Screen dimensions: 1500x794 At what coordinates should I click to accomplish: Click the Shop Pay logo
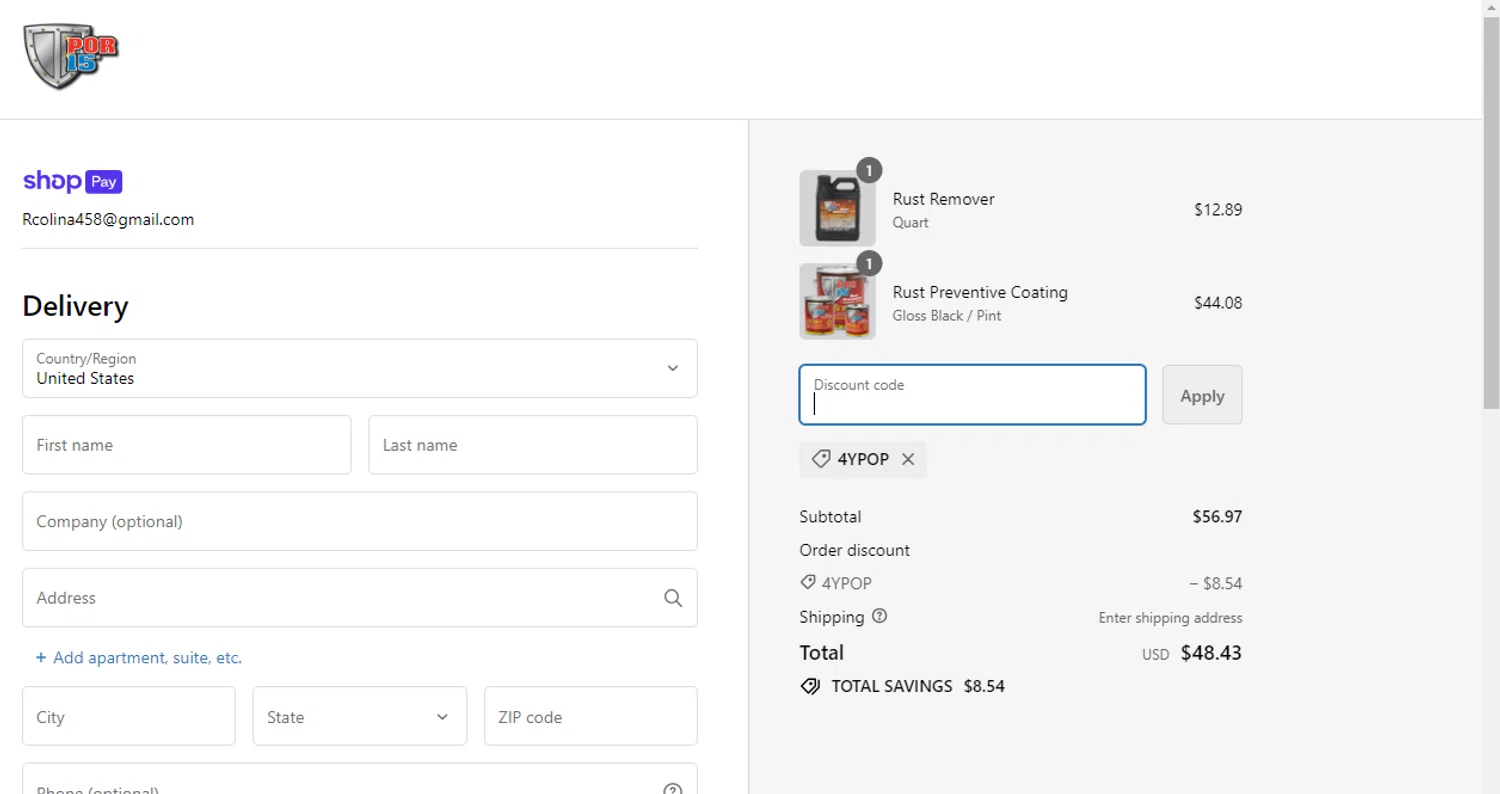(x=72, y=181)
